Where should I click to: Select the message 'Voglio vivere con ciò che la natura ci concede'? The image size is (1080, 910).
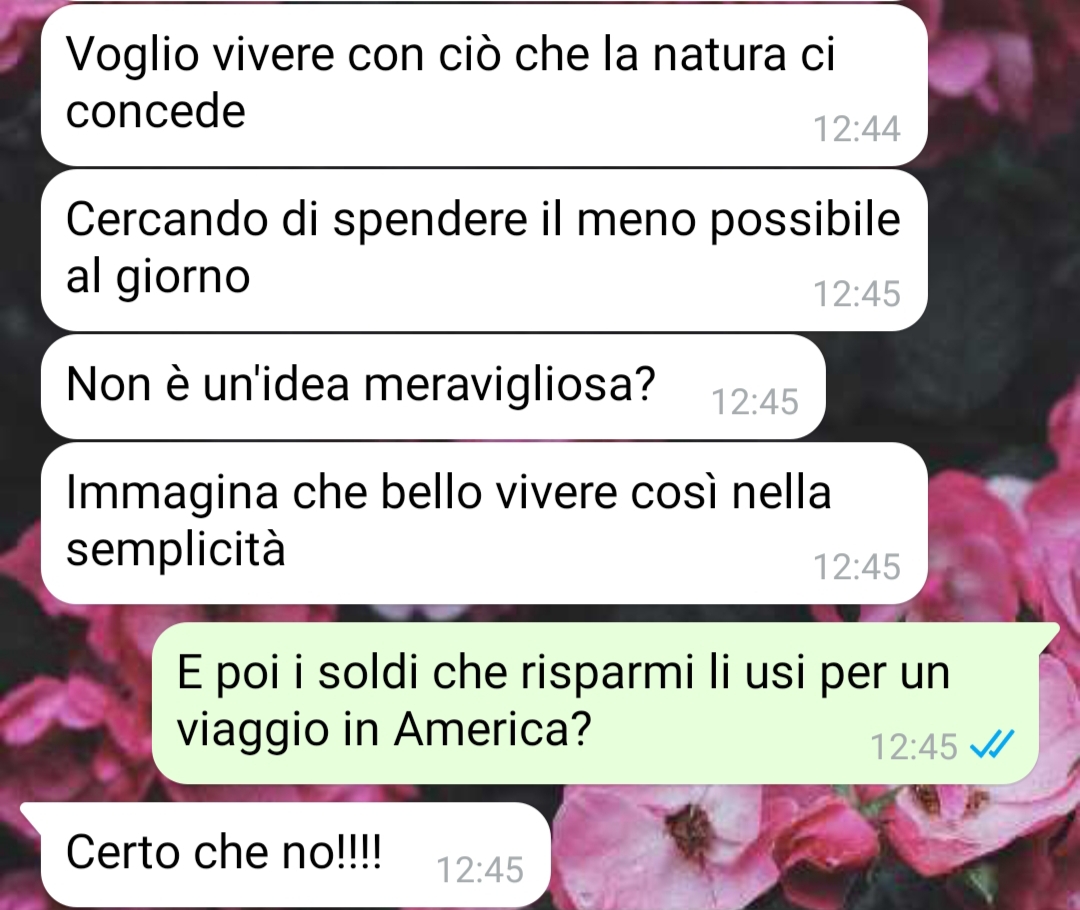pos(484,85)
